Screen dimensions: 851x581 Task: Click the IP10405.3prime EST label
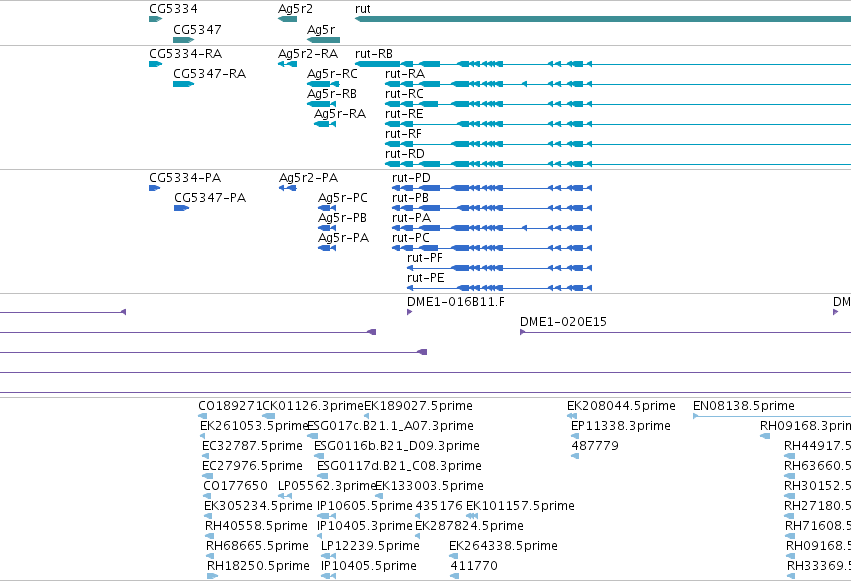pos(365,527)
